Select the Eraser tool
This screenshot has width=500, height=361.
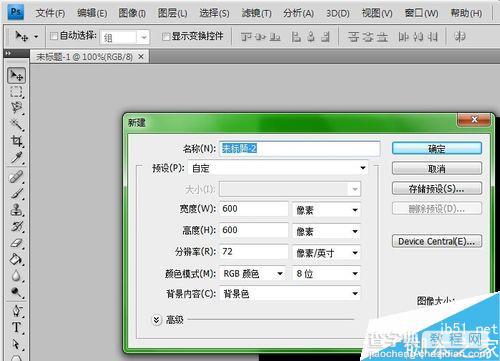tap(16, 243)
